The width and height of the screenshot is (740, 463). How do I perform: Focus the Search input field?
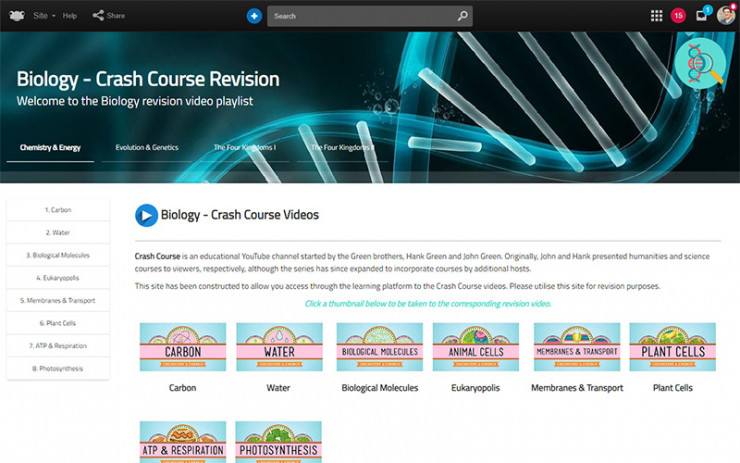(370, 16)
